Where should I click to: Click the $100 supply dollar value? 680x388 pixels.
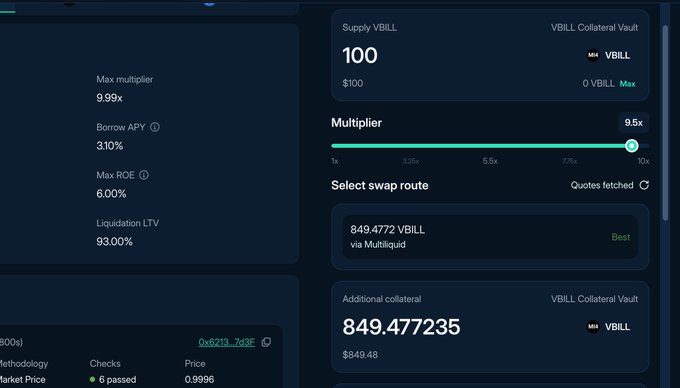click(x=353, y=83)
